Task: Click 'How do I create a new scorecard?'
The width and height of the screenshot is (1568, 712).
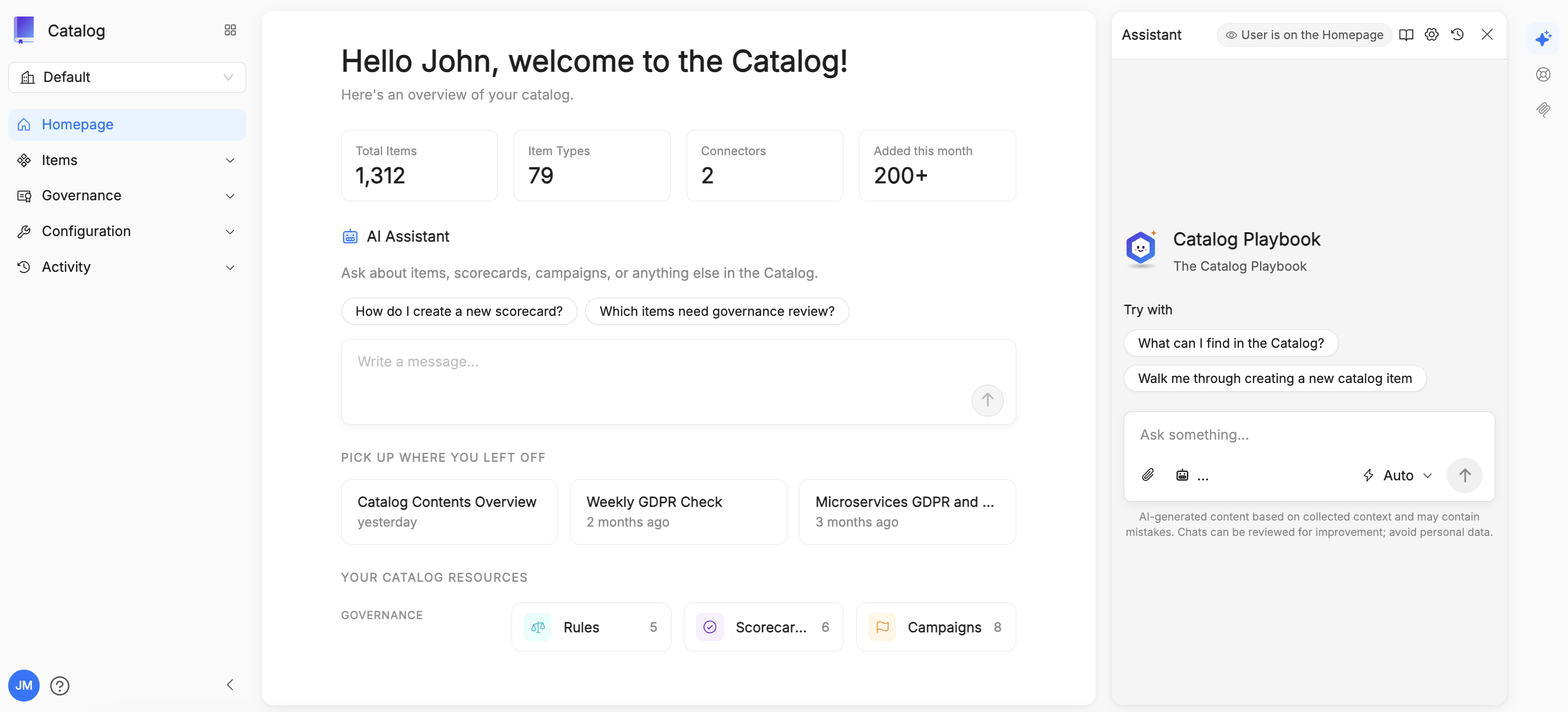Action: pos(459,311)
